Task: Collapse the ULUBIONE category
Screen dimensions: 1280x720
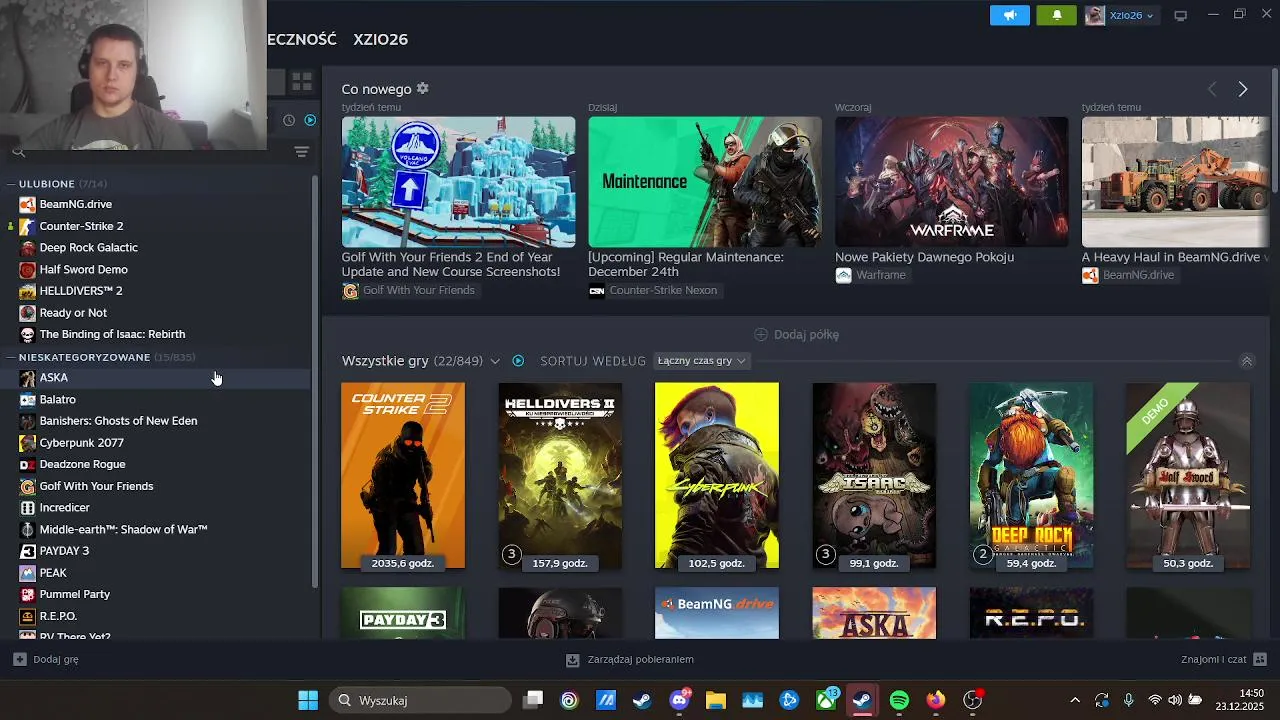Action: (x=10, y=184)
